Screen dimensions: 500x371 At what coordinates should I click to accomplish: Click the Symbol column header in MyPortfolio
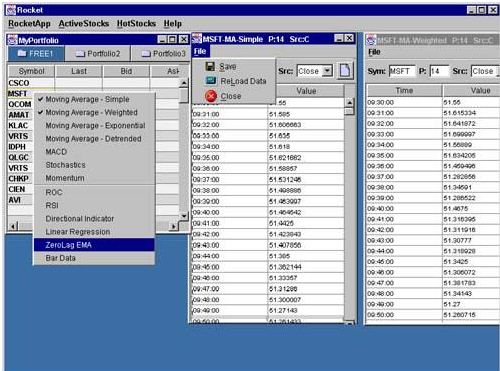click(31, 71)
